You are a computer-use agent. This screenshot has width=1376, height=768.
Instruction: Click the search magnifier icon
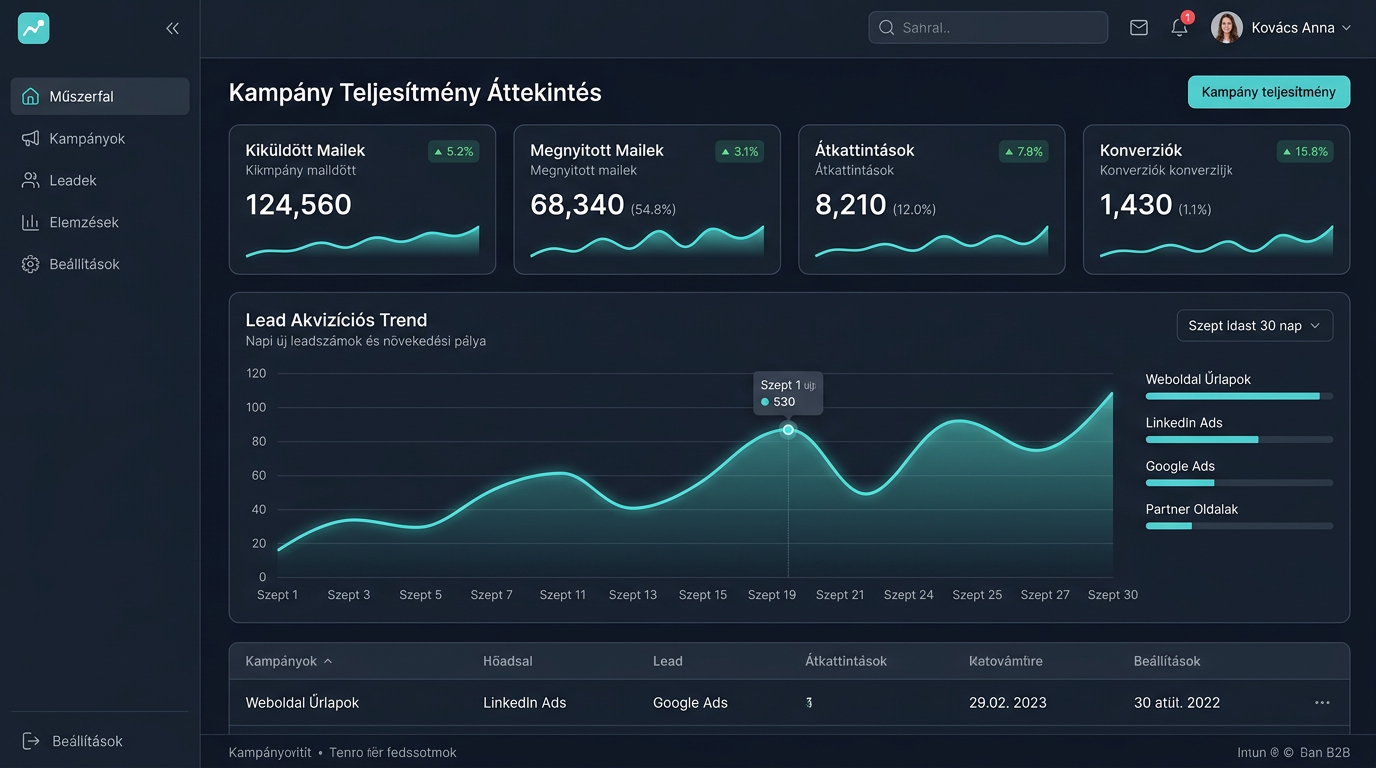(x=886, y=28)
